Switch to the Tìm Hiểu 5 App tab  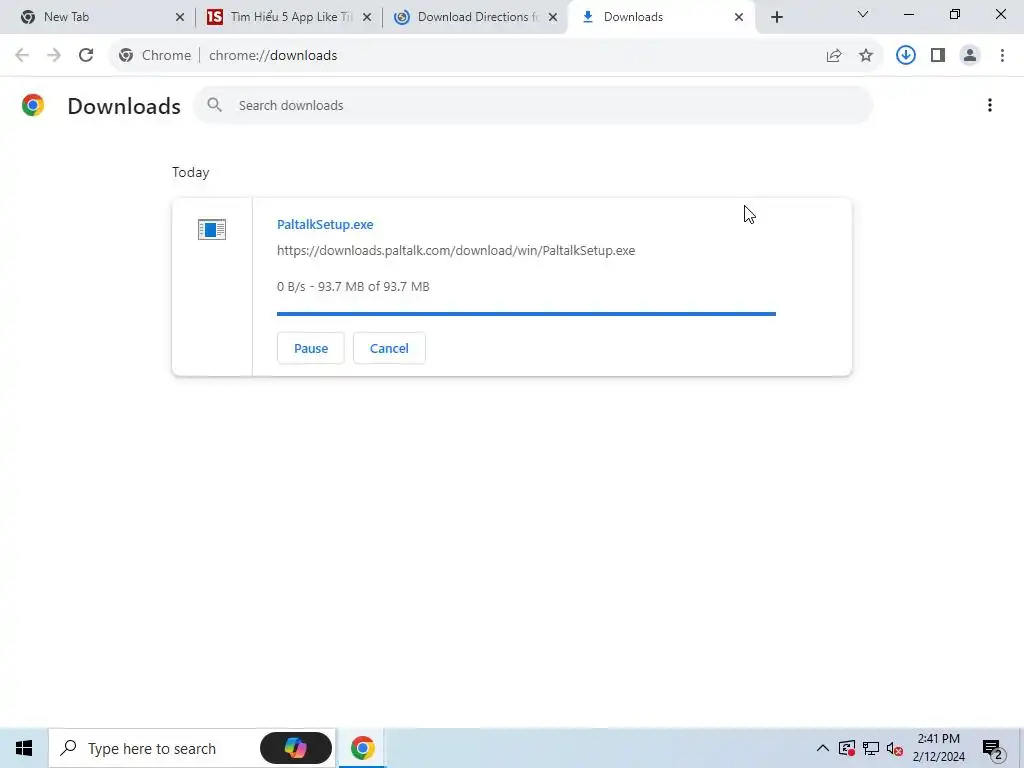(291, 17)
